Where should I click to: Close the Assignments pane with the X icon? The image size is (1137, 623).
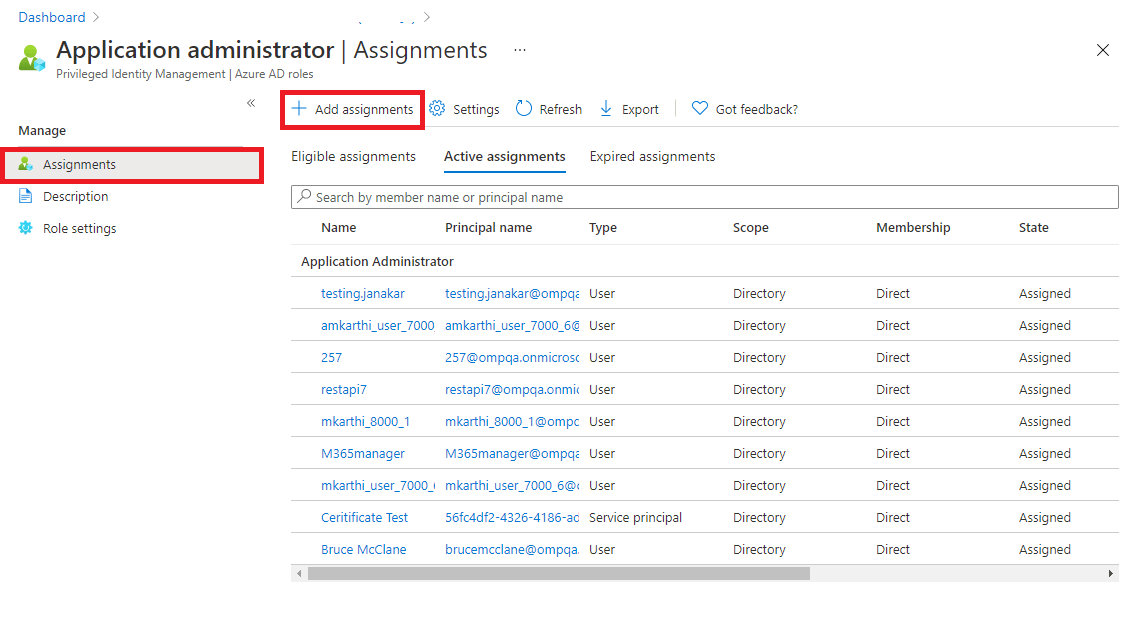click(1103, 49)
